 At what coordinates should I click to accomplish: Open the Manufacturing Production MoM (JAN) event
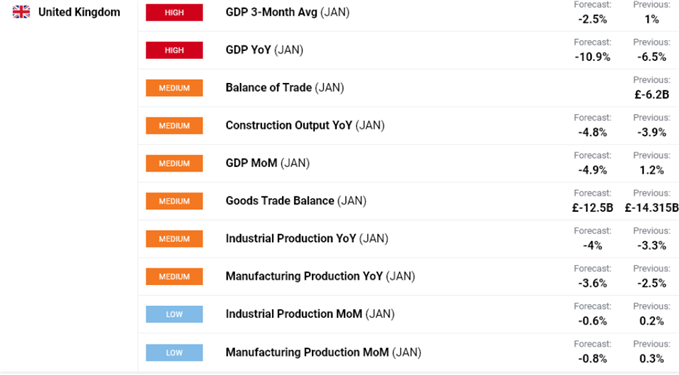click(x=323, y=352)
